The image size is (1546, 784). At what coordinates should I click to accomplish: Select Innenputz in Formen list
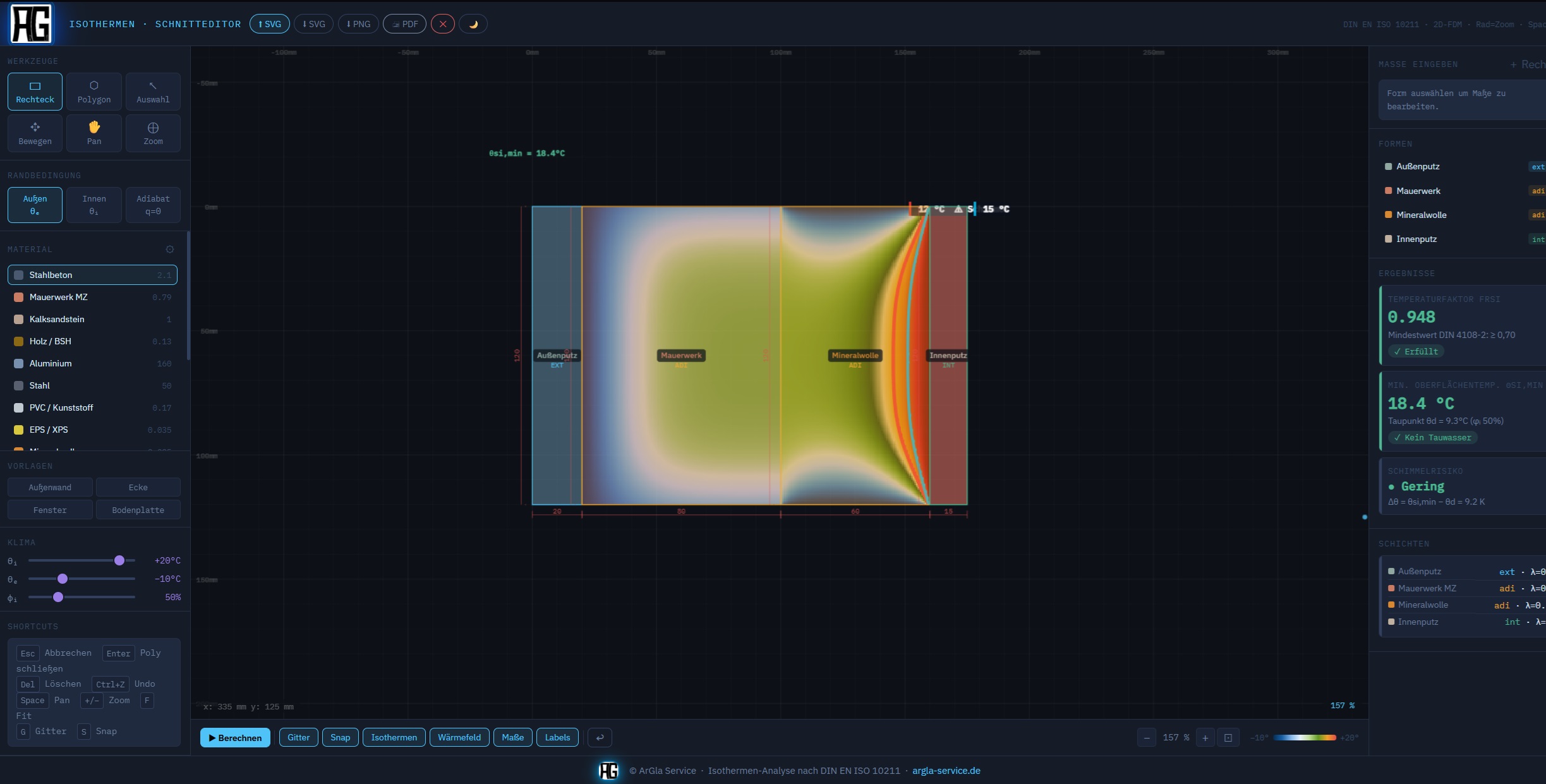click(x=1462, y=239)
